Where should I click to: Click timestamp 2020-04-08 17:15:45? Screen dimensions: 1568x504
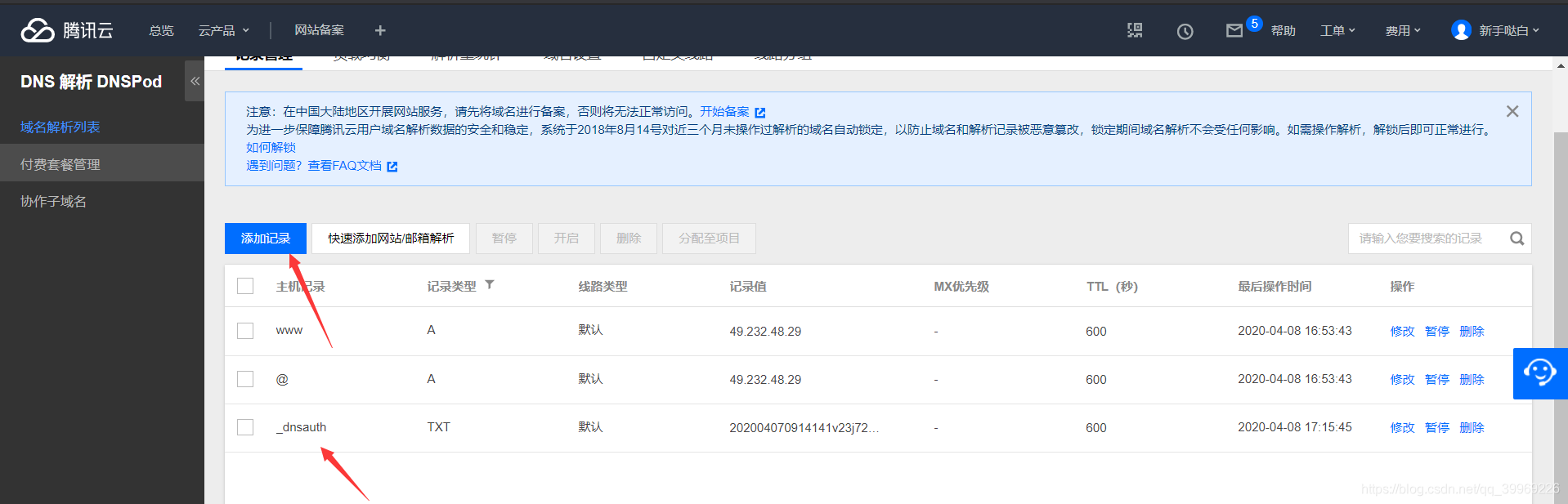(x=1295, y=427)
